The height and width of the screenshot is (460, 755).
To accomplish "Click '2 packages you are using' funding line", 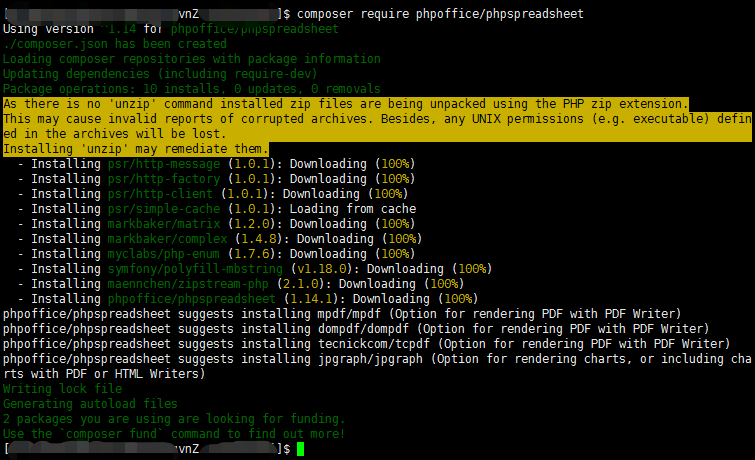I will coord(174,418).
